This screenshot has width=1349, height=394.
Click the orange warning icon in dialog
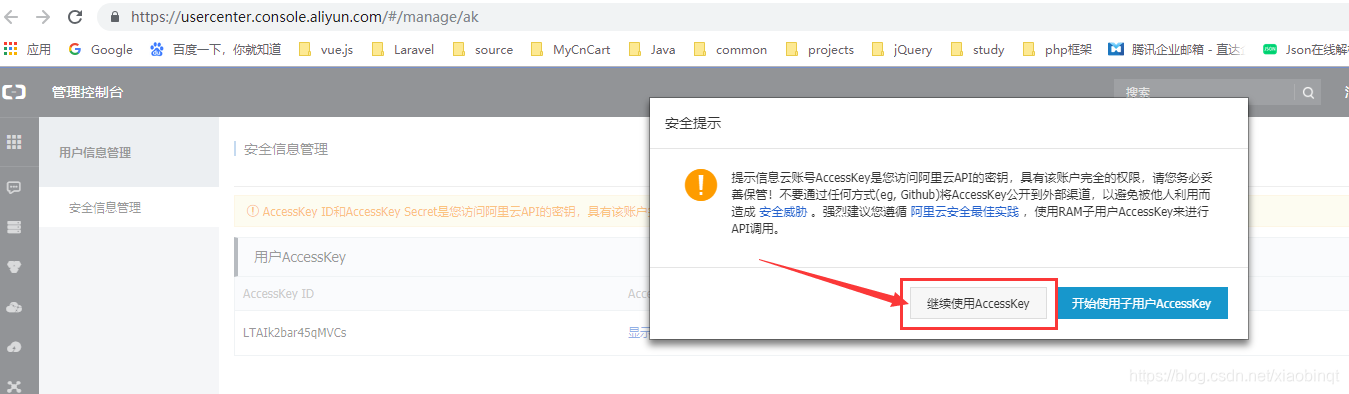tap(700, 185)
